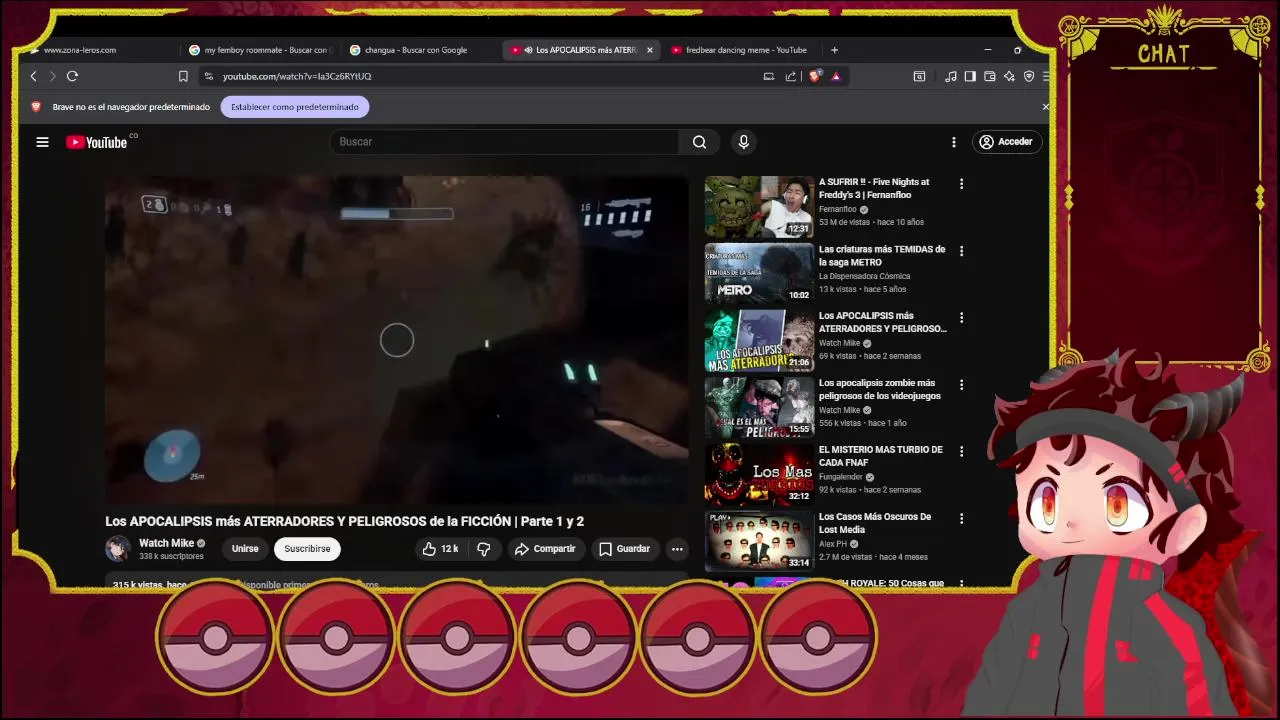This screenshot has height=720, width=1280.
Task: Open the Brave Shields lion icon in the address bar
Action: click(815, 76)
